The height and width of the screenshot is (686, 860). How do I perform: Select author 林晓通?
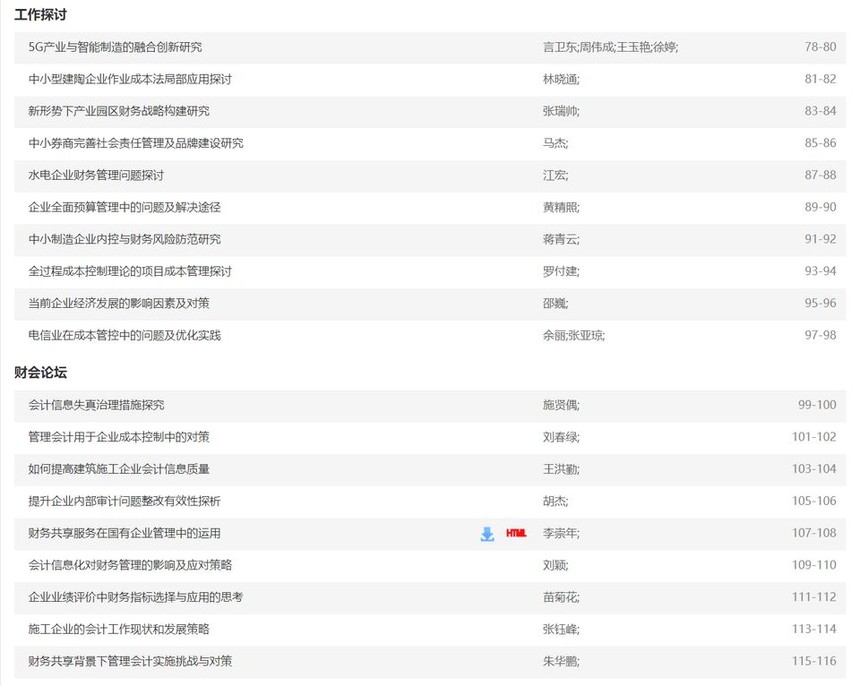click(561, 80)
